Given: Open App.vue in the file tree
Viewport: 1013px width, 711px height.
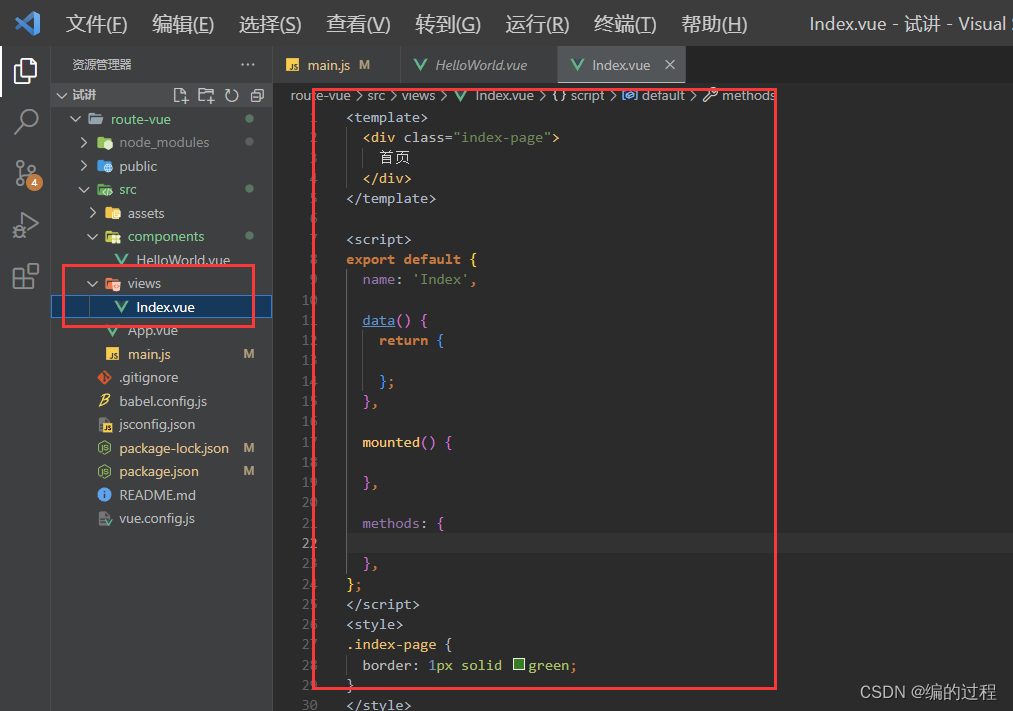Looking at the screenshot, I should (x=162, y=331).
